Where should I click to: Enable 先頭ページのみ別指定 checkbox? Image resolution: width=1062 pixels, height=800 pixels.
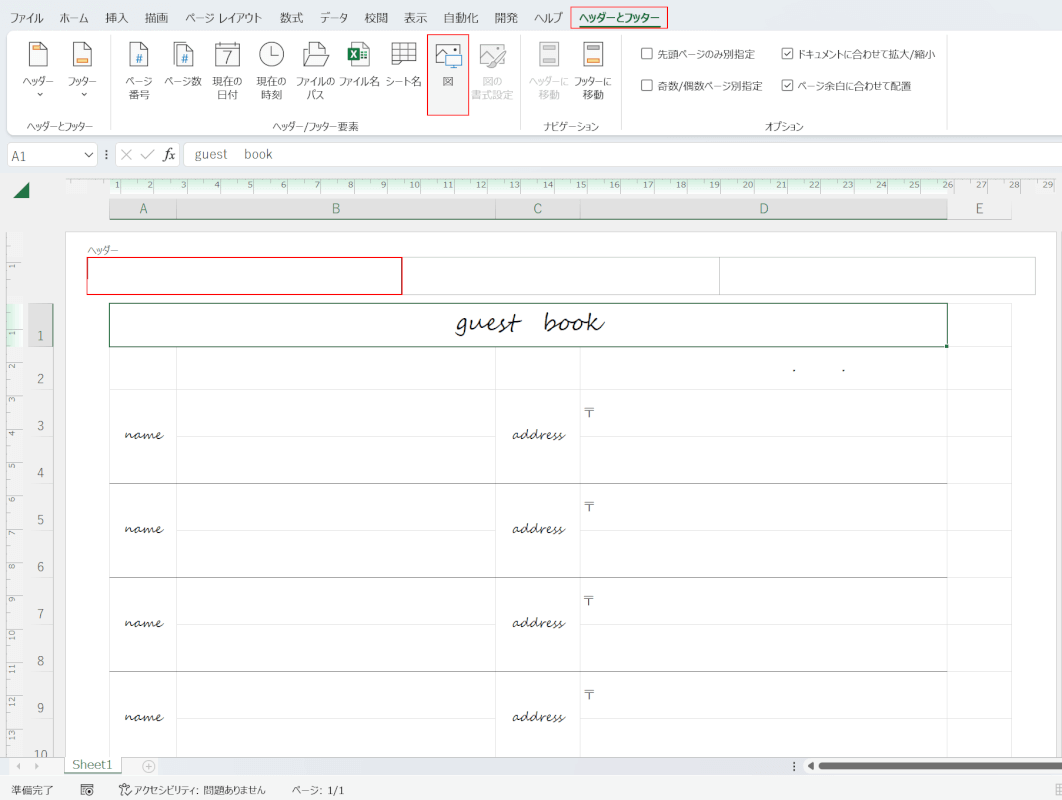(x=647, y=54)
